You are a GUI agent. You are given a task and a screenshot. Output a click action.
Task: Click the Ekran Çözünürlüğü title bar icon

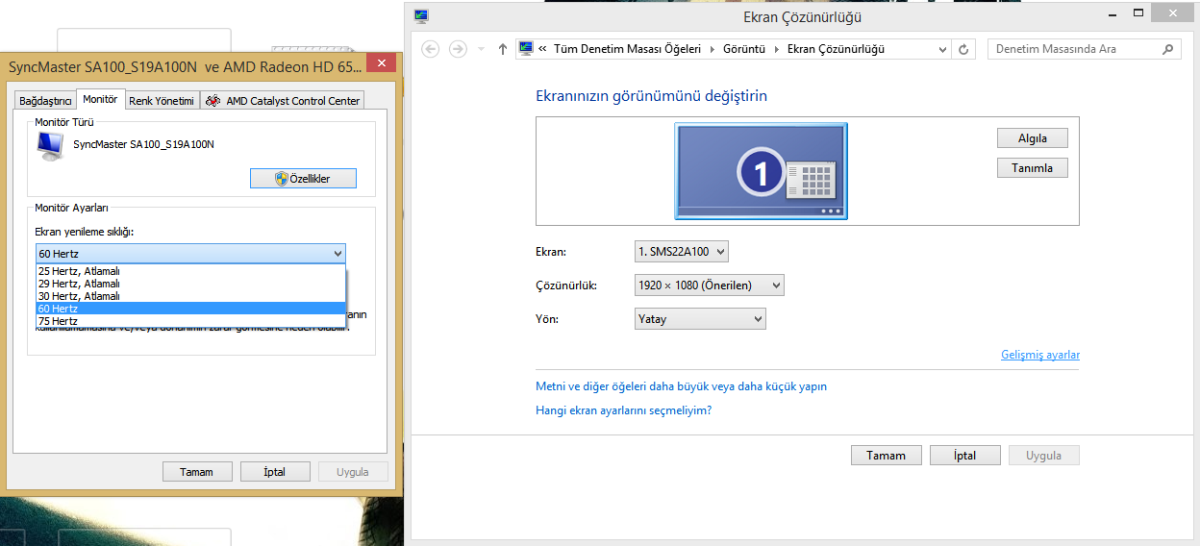421,16
